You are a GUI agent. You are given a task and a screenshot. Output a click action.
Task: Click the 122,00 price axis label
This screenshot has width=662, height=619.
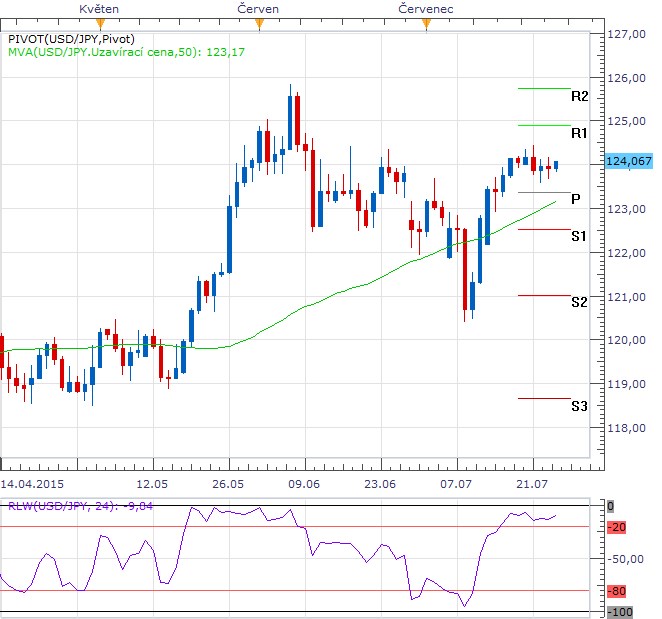(x=627, y=253)
